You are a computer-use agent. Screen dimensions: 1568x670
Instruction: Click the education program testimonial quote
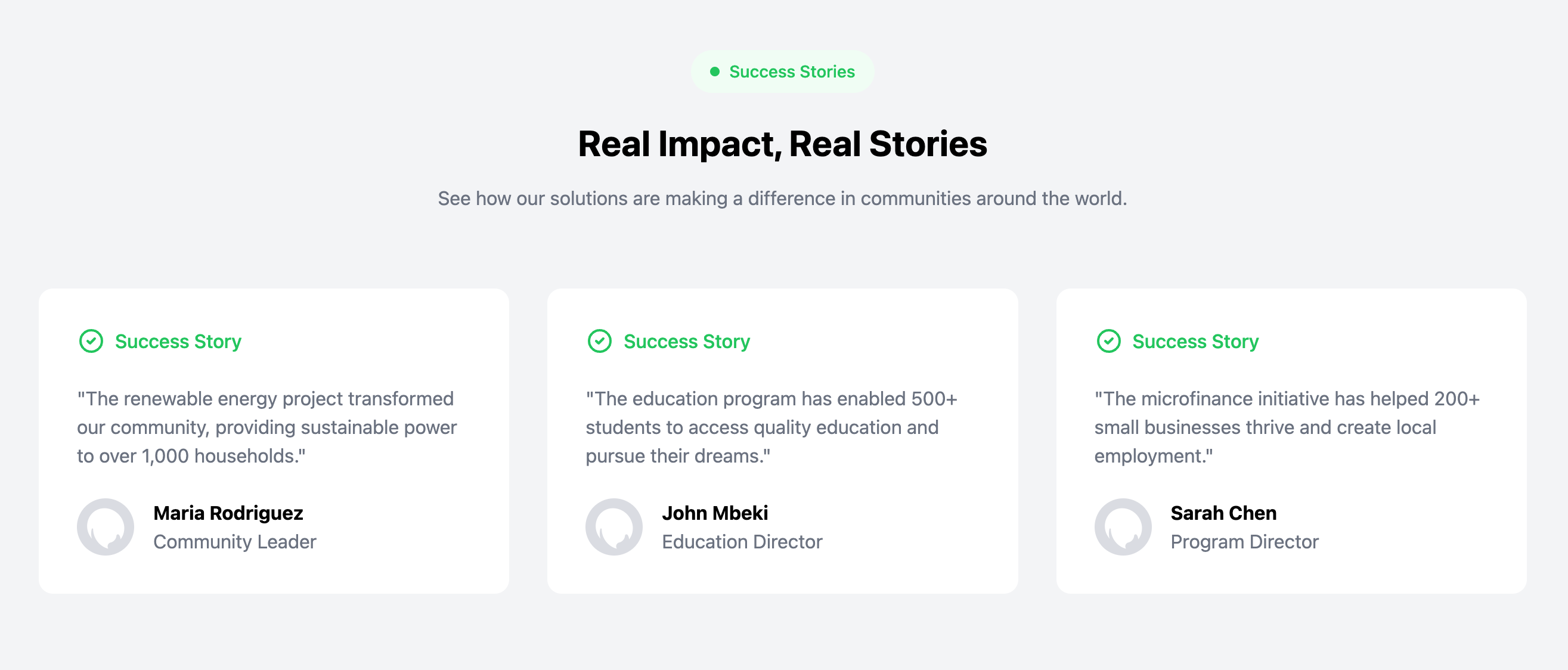(x=772, y=427)
